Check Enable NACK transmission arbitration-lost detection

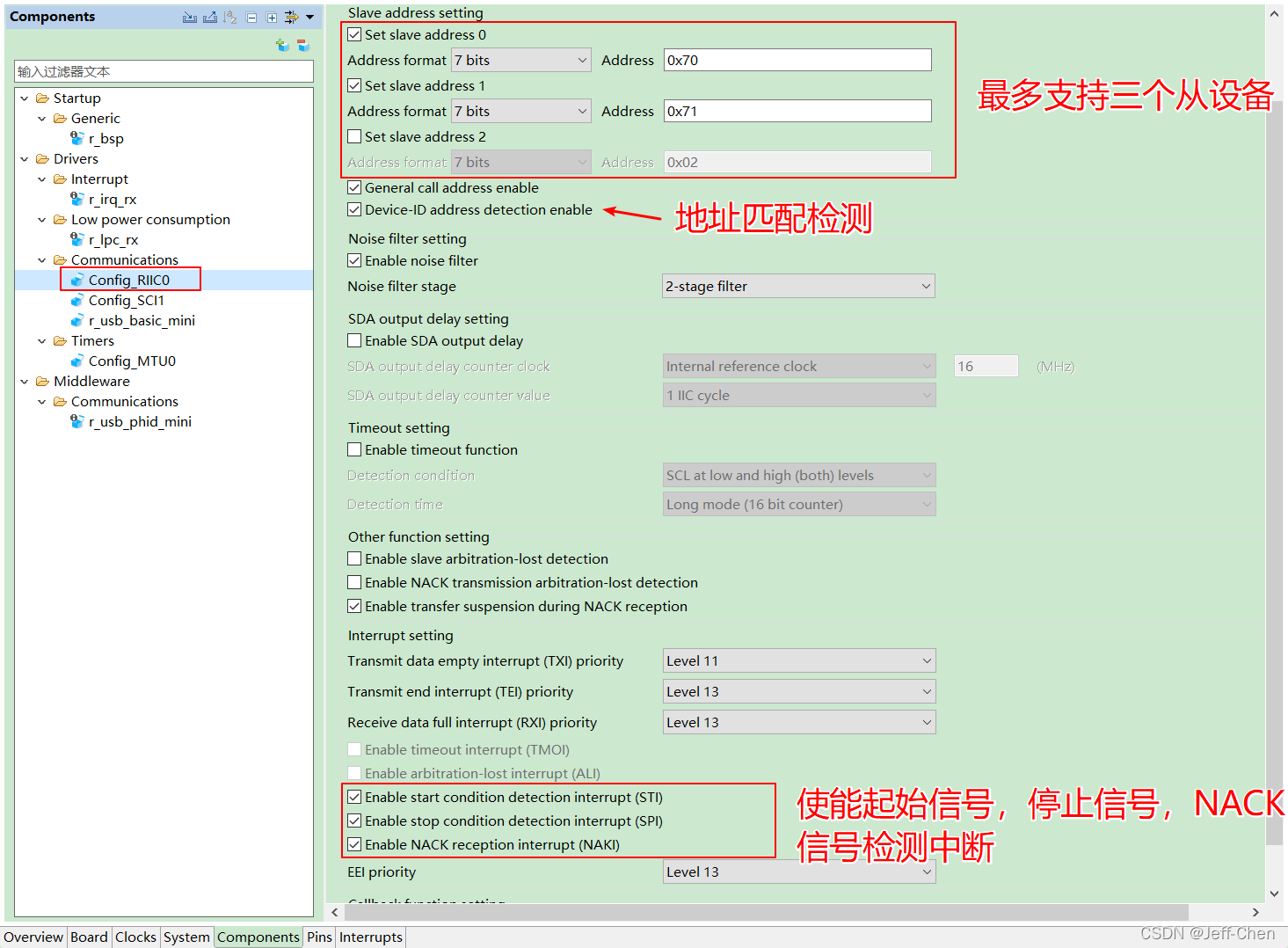354,582
